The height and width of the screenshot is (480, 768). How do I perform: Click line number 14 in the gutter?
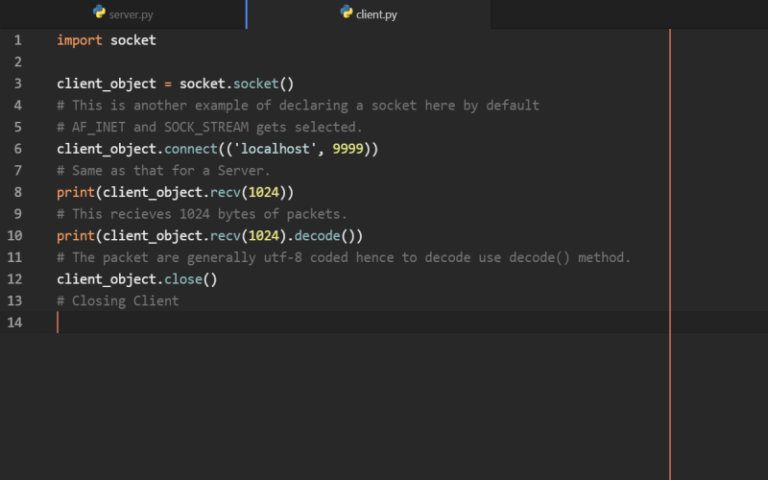pos(14,322)
